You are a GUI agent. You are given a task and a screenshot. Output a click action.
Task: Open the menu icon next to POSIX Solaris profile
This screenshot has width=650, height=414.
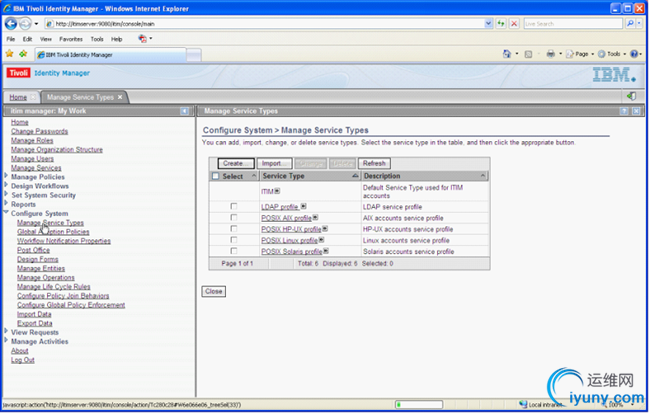[x=326, y=251]
